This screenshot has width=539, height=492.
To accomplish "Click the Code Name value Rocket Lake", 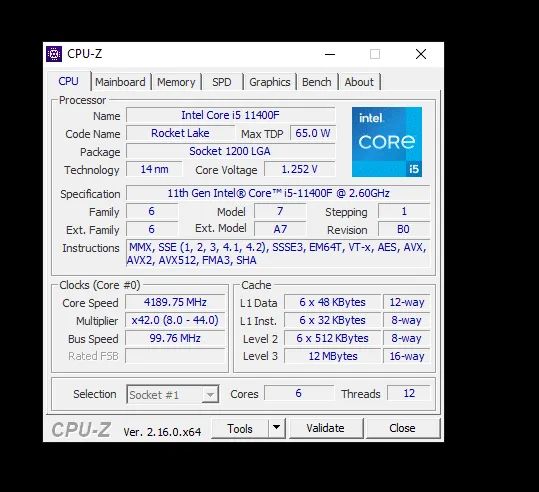I will tap(180, 133).
